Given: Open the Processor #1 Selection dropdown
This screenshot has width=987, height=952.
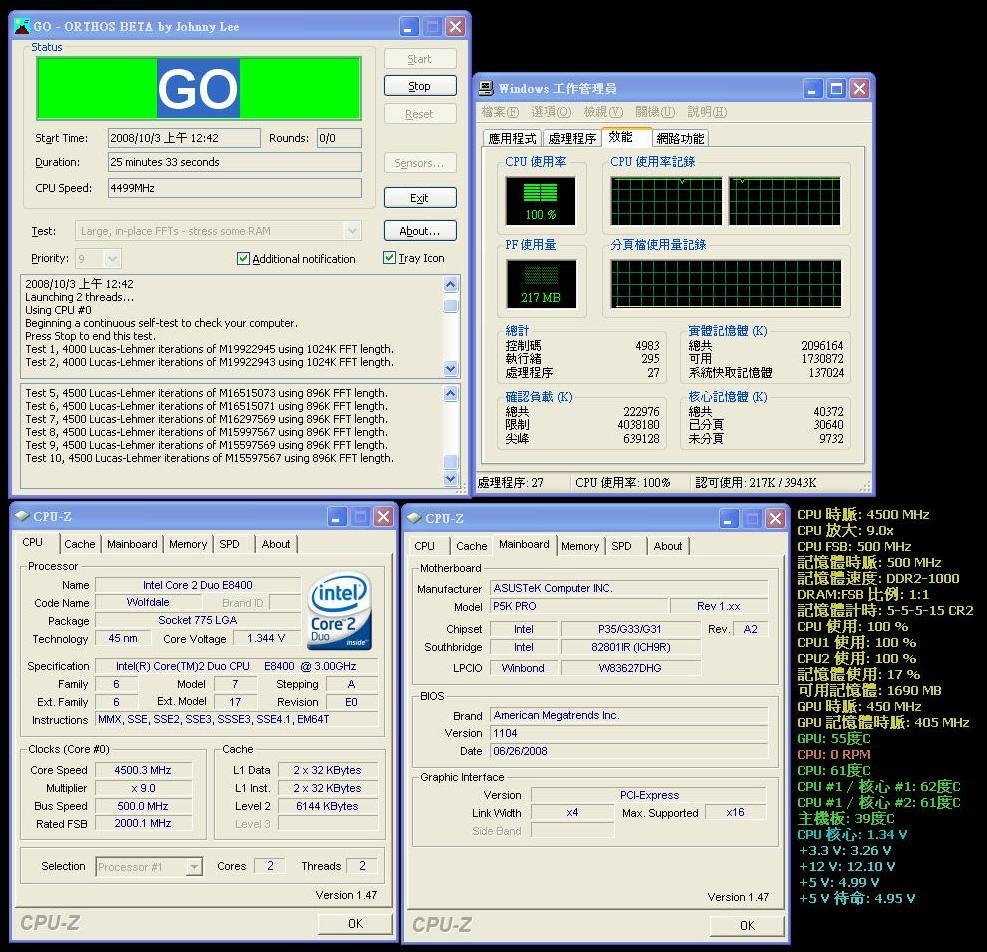Looking at the screenshot, I should [x=194, y=867].
